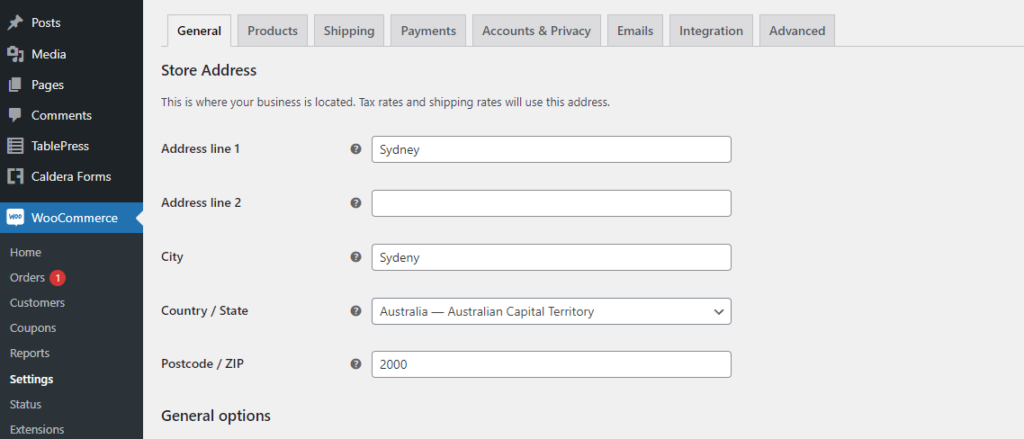Open the Extensions submenu link
Screen dimensions: 1024x439
click(x=37, y=430)
